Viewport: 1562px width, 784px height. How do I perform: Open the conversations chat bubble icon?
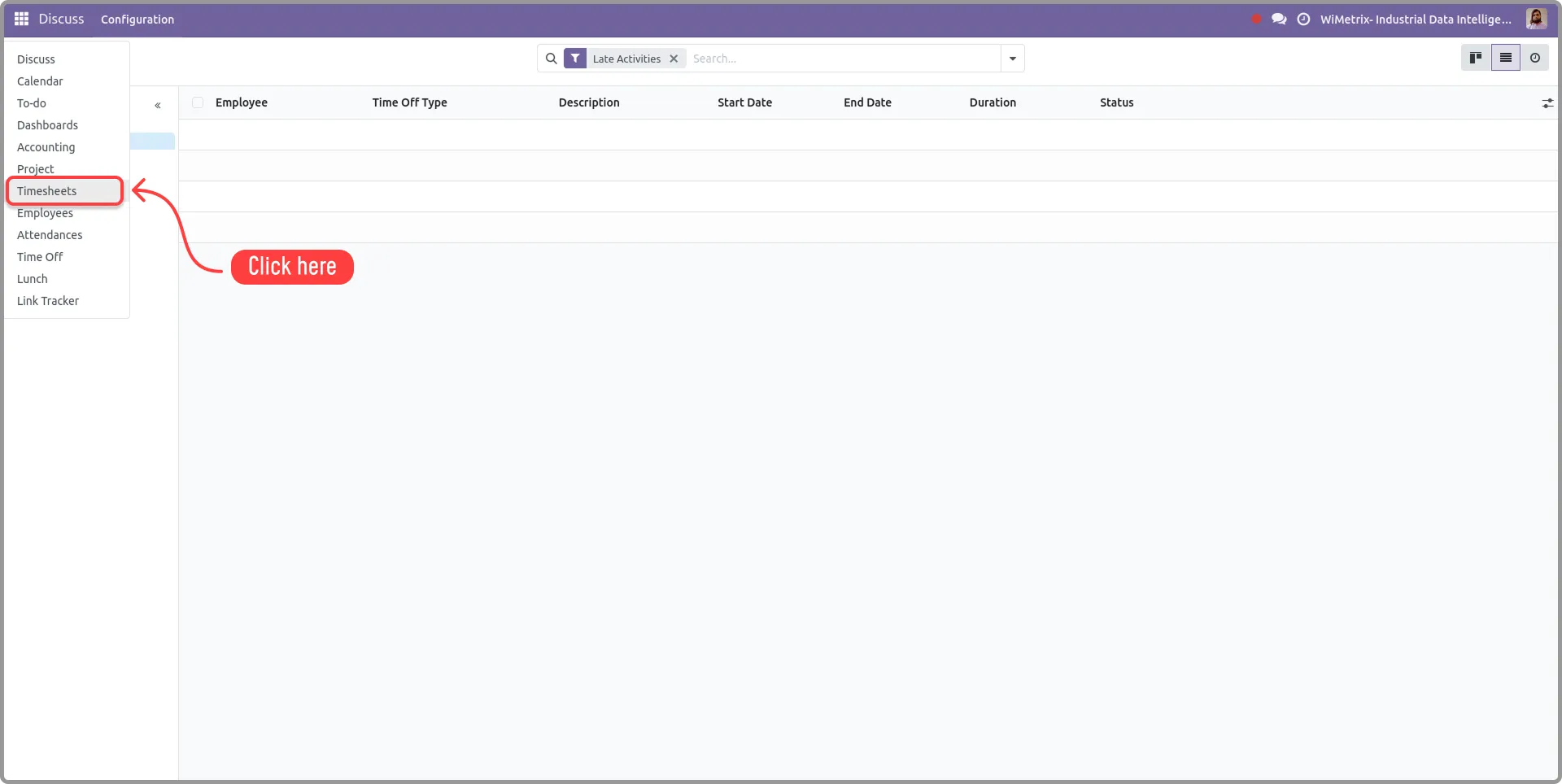[x=1279, y=19]
